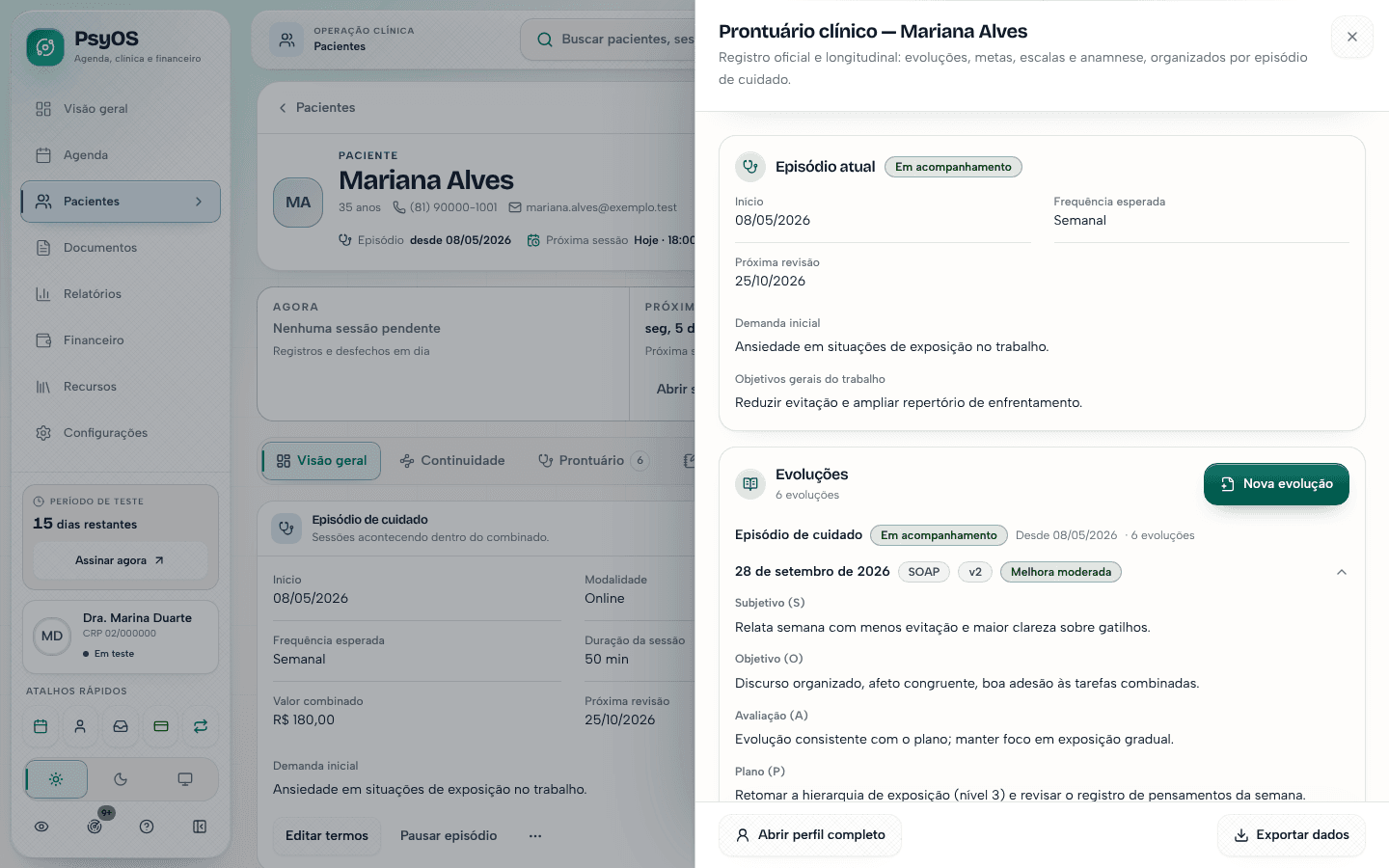Click the envelope icon beside the patient email

[515, 207]
